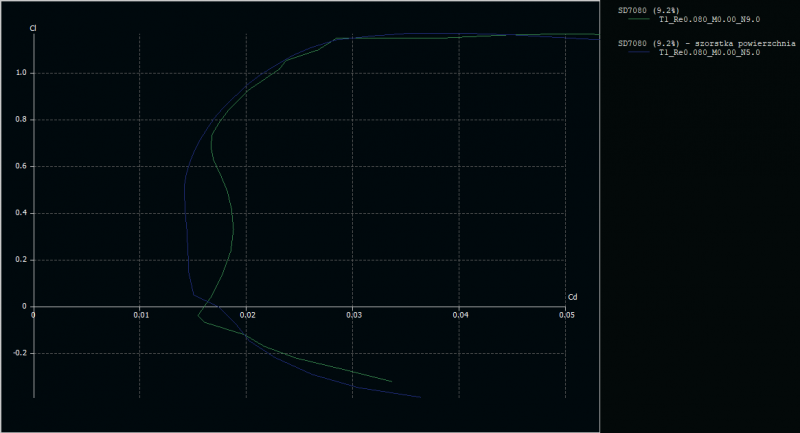The width and height of the screenshot is (800, 433).
Task: Click the 0.4 tick on Cl axis
Action: pos(20,213)
